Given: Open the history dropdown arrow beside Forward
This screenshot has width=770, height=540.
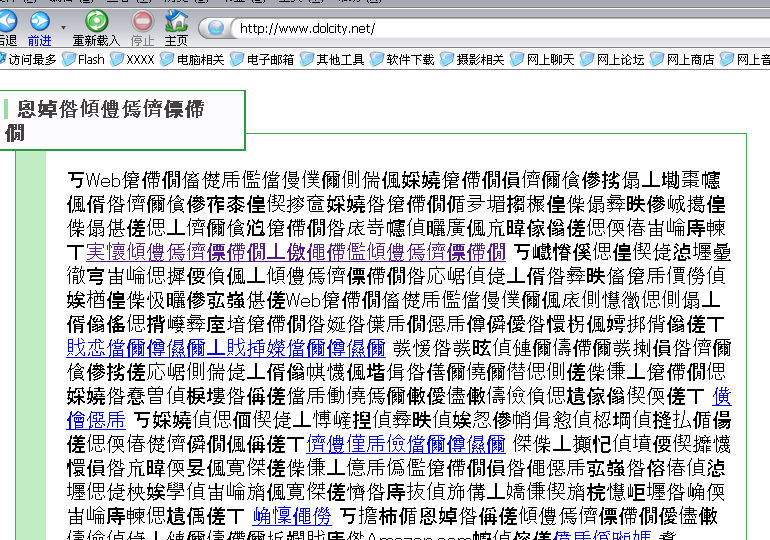Looking at the screenshot, I should (63, 27).
